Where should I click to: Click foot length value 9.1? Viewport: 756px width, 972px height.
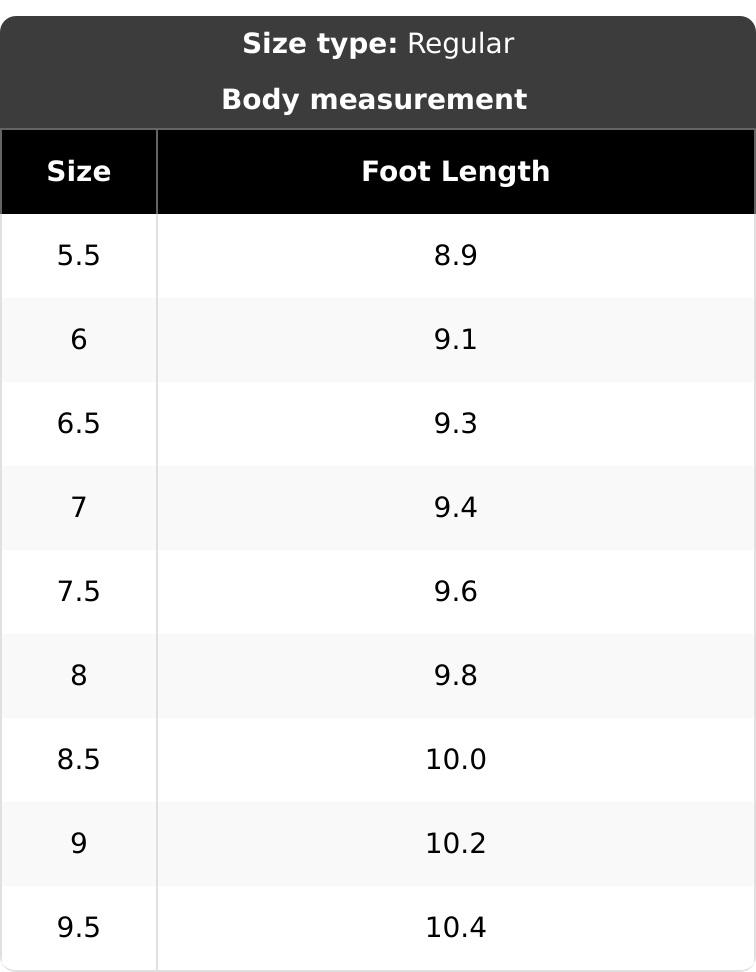(x=455, y=340)
